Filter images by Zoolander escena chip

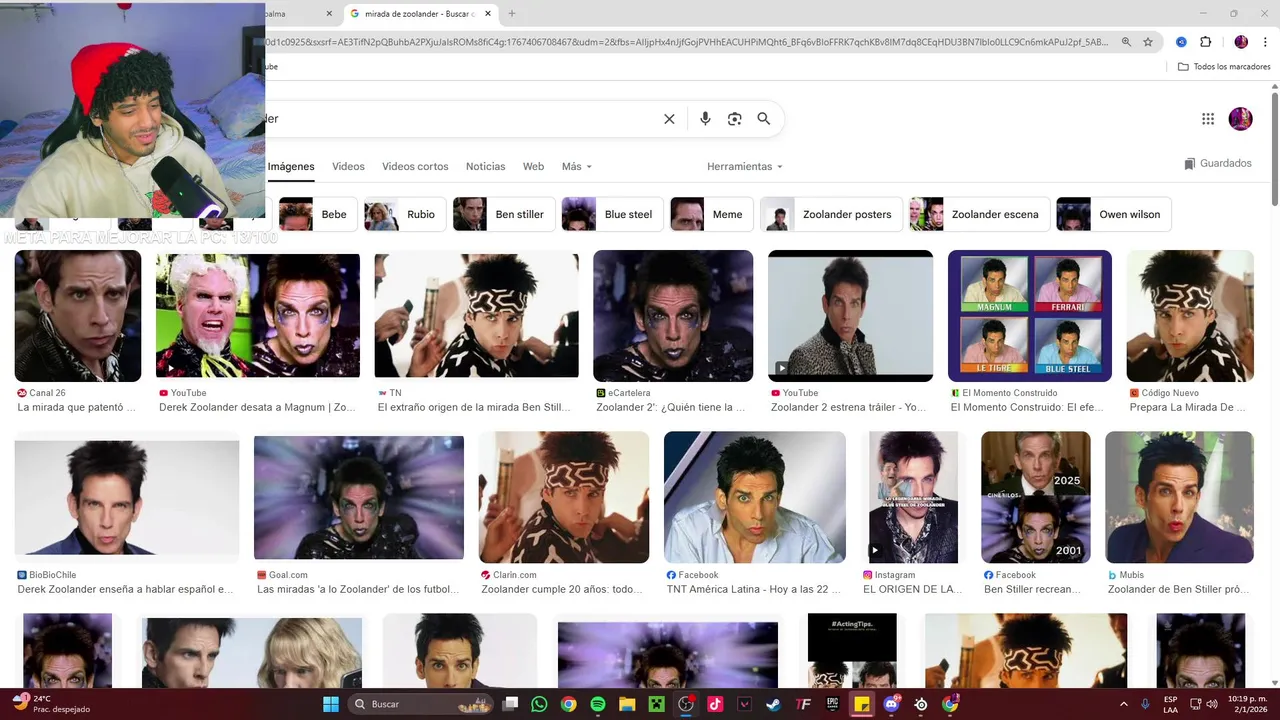coord(980,214)
